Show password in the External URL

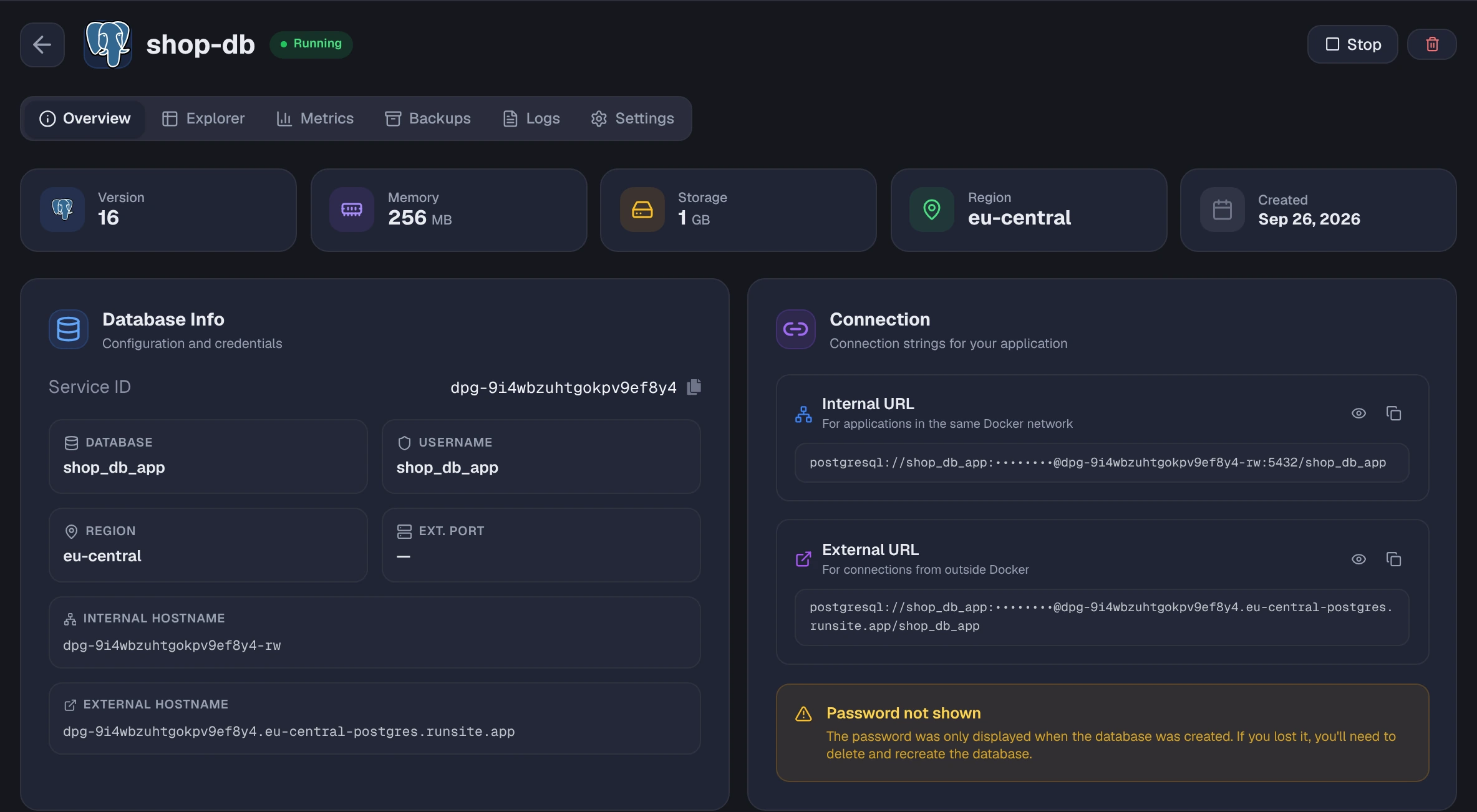click(1358, 559)
